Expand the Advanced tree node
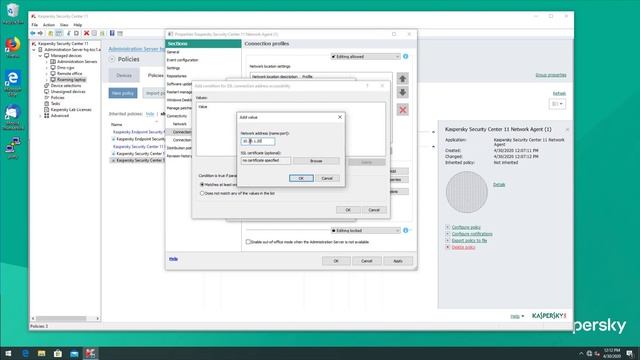This screenshot has height=360, width=640. (x=40, y=116)
